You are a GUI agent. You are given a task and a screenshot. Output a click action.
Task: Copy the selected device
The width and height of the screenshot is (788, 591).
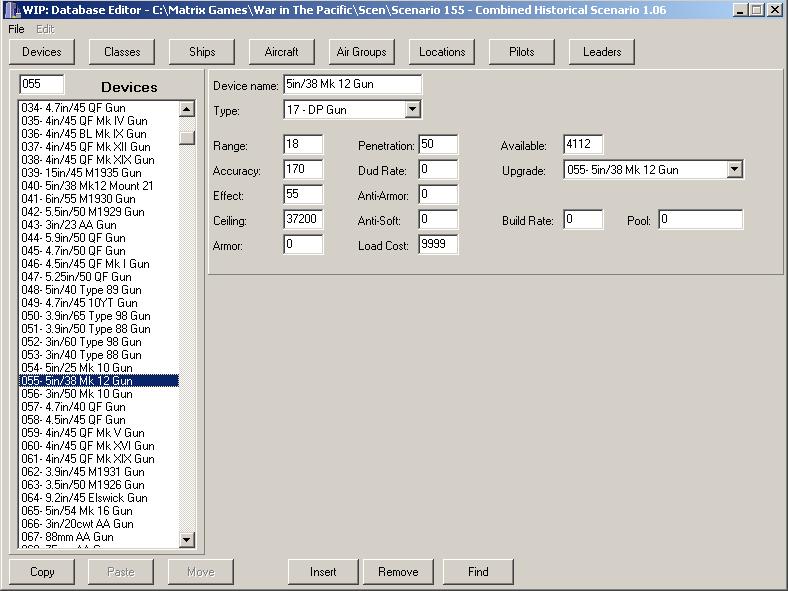(42, 572)
